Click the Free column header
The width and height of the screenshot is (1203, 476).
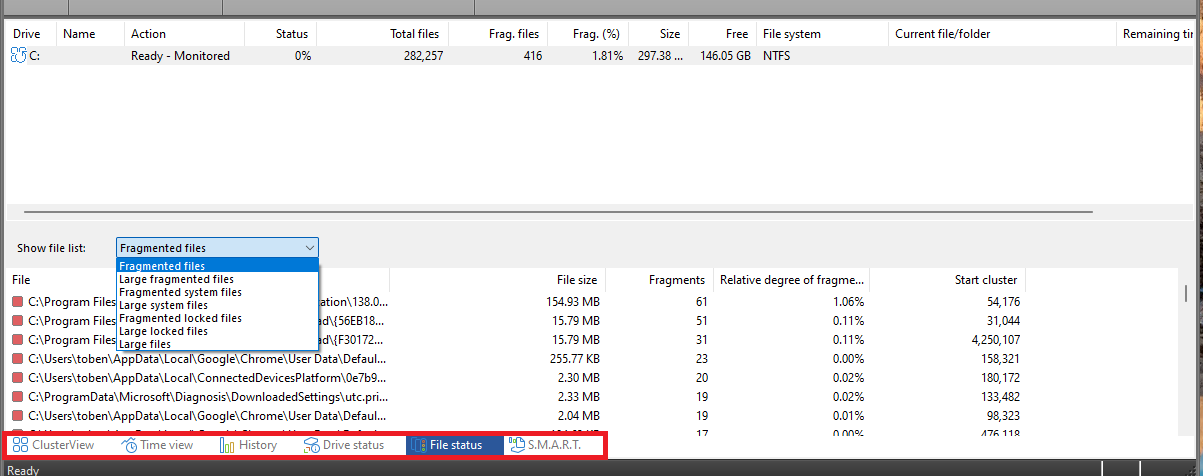pos(723,34)
